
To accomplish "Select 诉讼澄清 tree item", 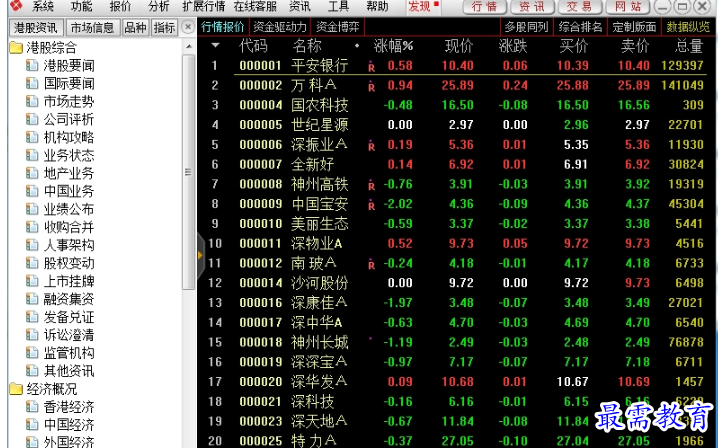I will (69, 335).
